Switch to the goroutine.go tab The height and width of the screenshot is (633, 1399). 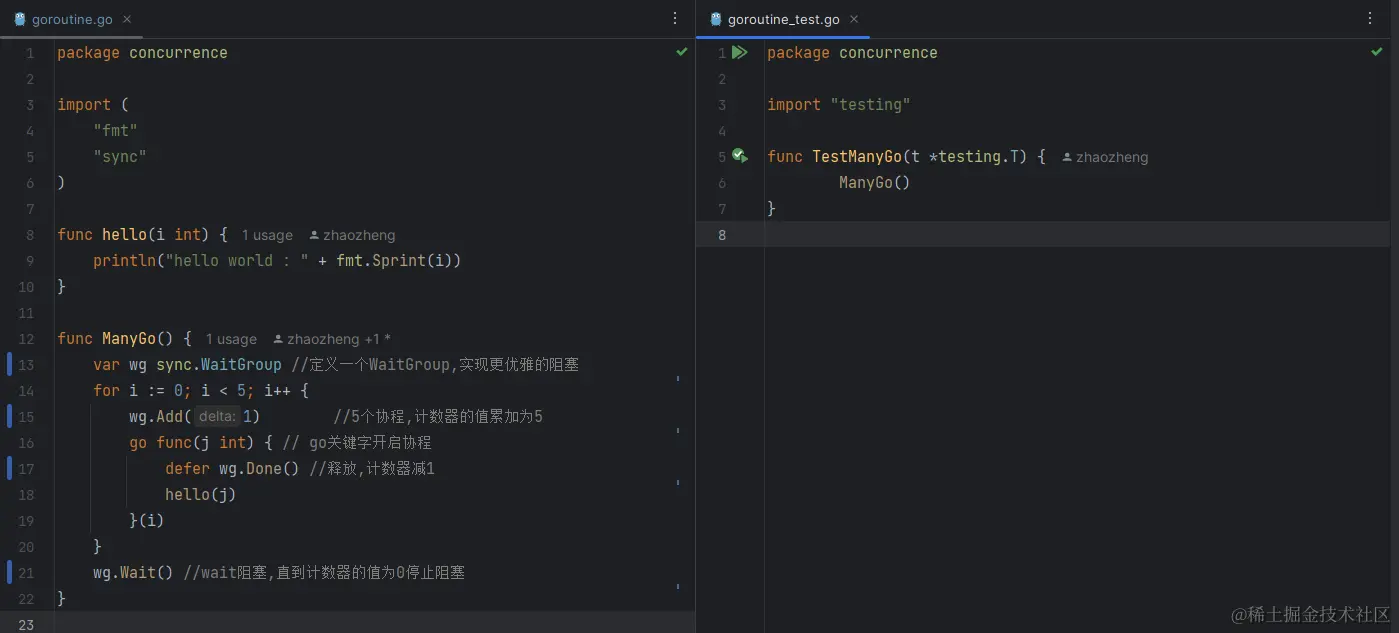click(x=71, y=19)
